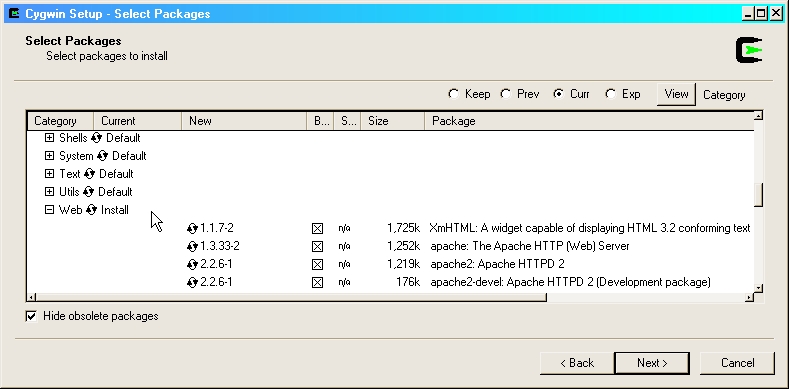Click the horizontal scrollbar right arrow
Image resolution: width=789 pixels, height=389 pixels.
[749, 297]
